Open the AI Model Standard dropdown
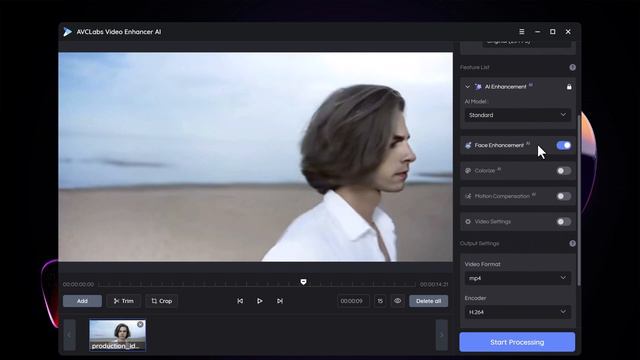 [x=518, y=115]
